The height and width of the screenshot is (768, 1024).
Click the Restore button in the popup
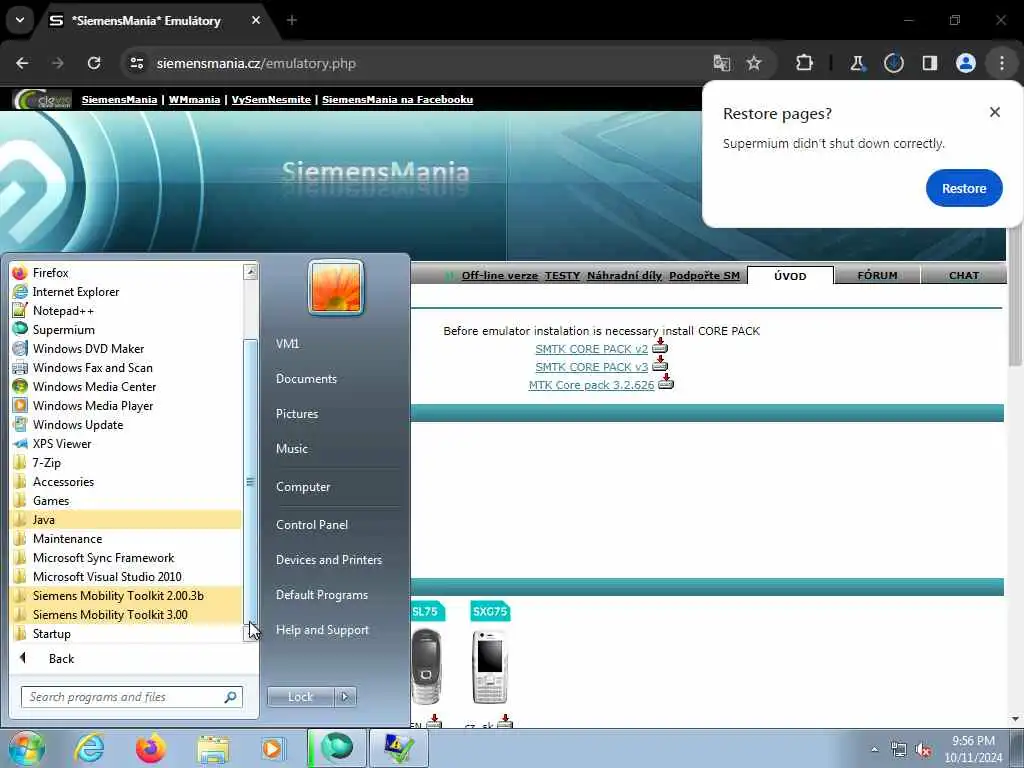click(x=963, y=188)
